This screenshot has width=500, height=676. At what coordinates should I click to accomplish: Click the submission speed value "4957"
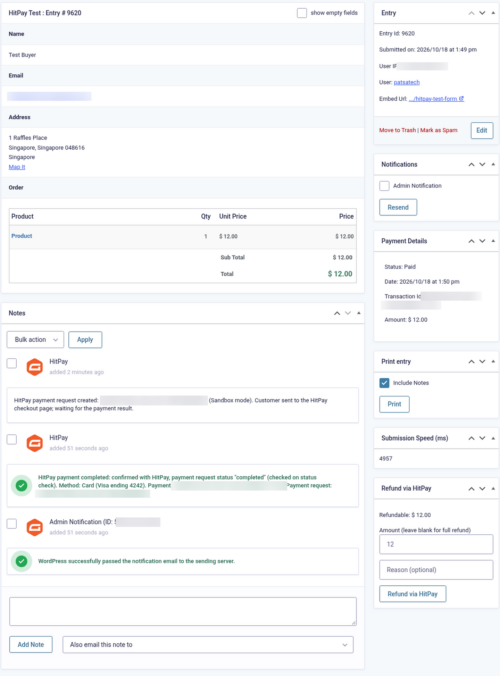[x=386, y=459]
